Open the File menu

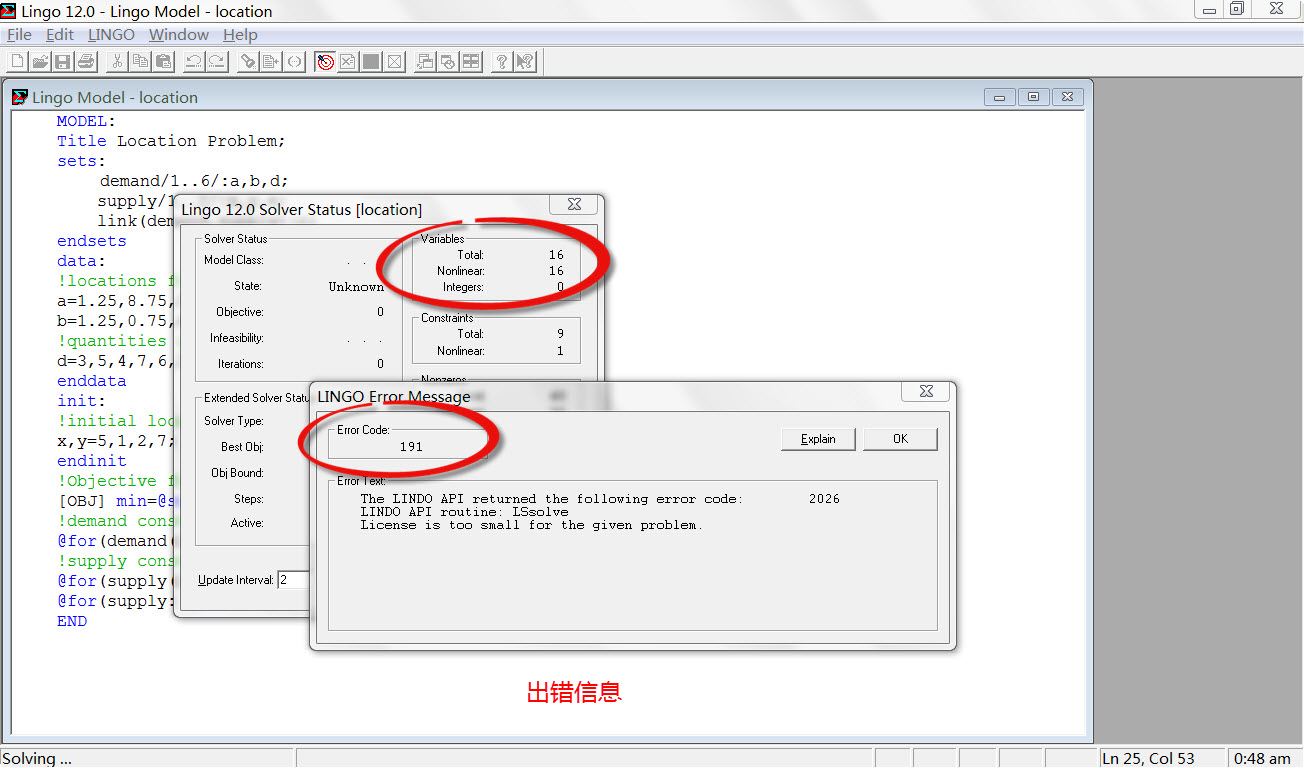coord(19,35)
